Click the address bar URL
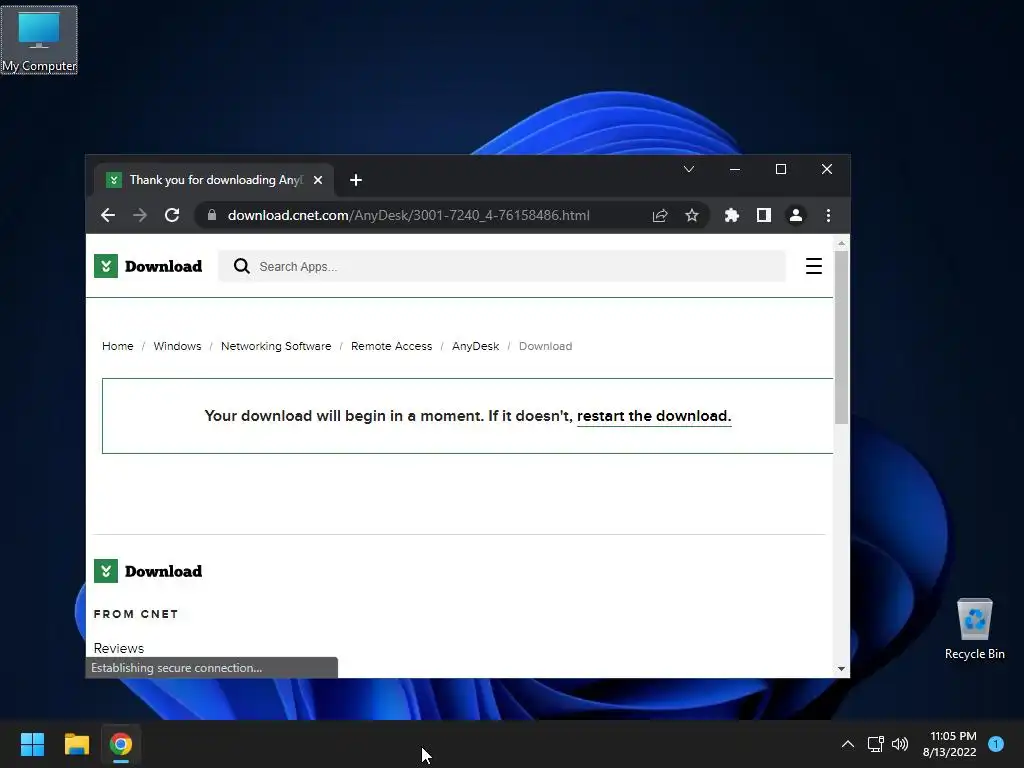1024x768 pixels. tap(408, 216)
